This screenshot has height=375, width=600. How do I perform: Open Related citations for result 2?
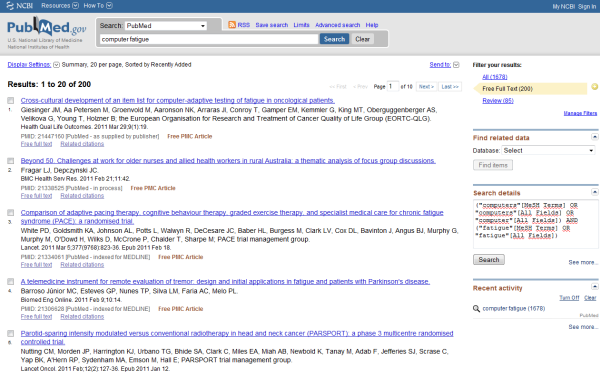point(82,196)
